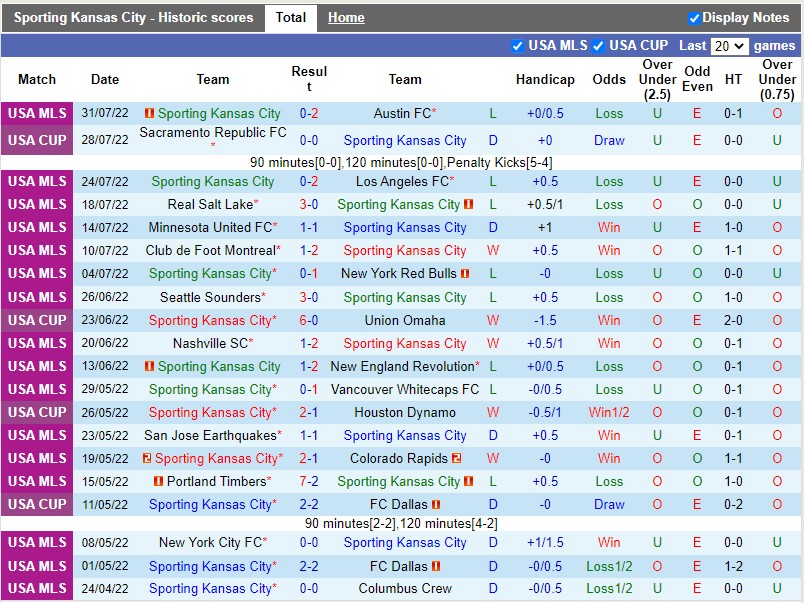Click red card icon beside Portland Timbers
804x603 pixels.
pos(158,481)
